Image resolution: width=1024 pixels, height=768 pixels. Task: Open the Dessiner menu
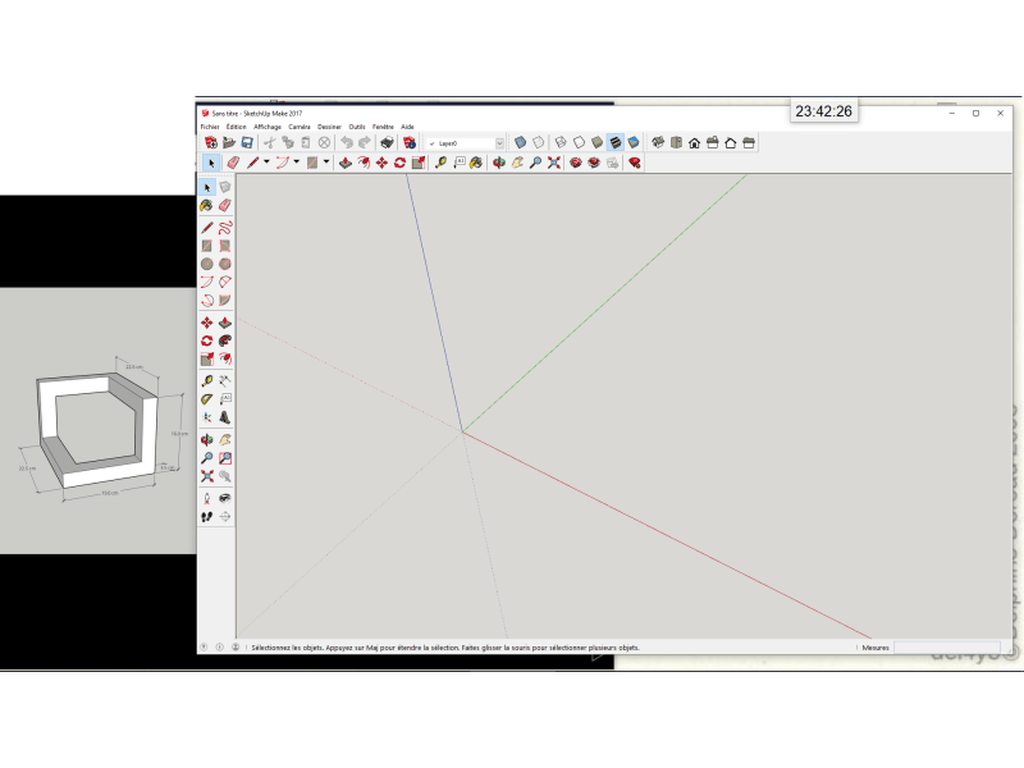coord(329,127)
